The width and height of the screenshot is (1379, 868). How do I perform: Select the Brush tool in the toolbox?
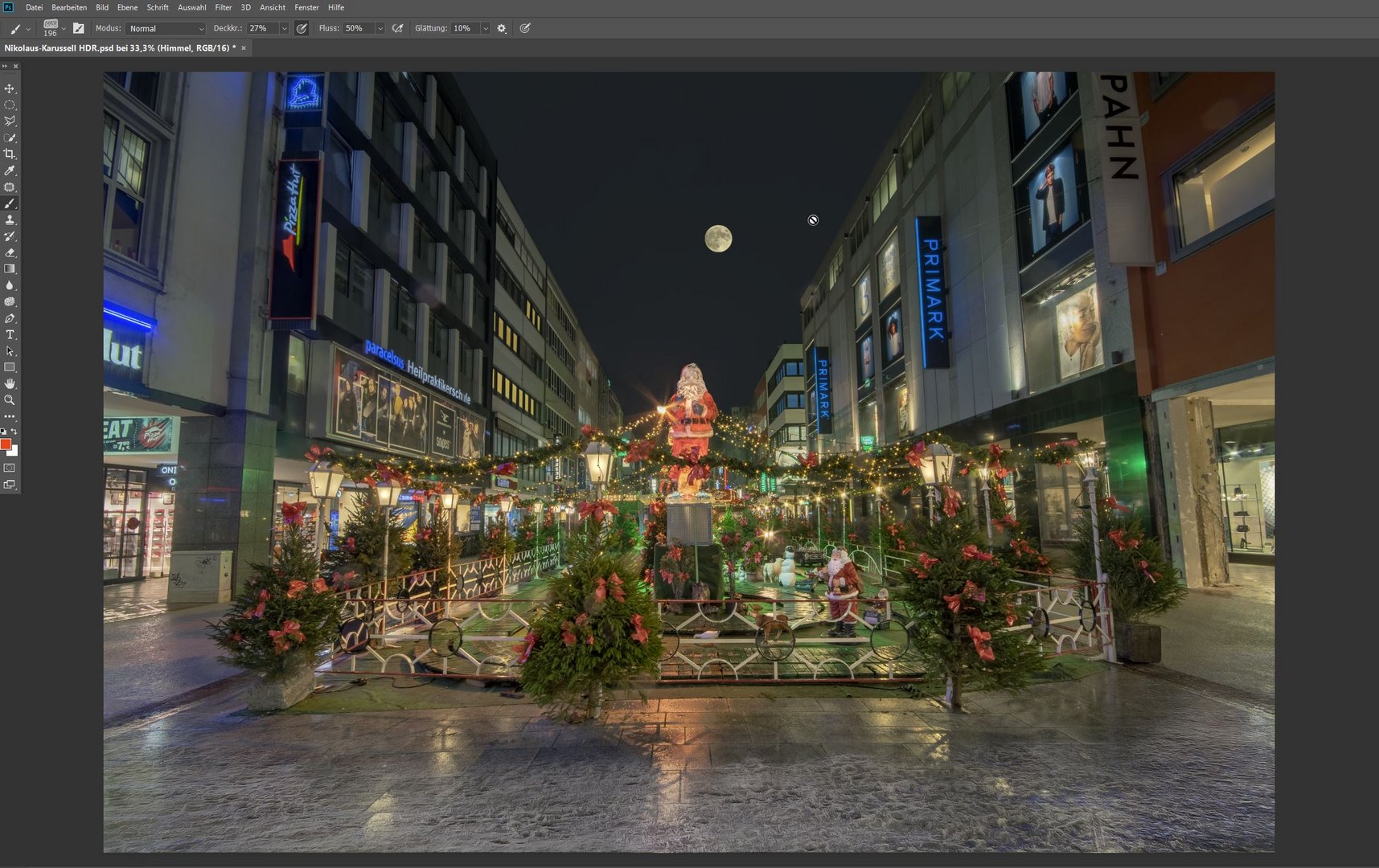click(10, 203)
